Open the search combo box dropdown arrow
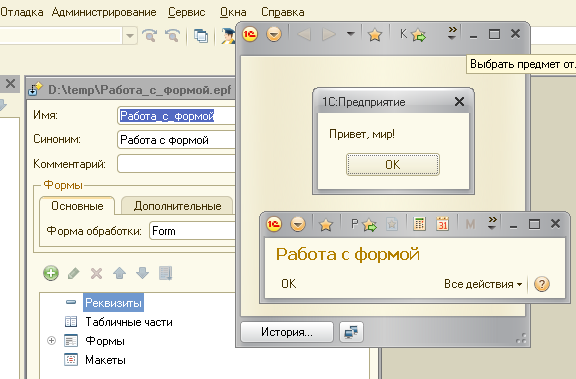The width and height of the screenshot is (576, 379). (x=130, y=36)
